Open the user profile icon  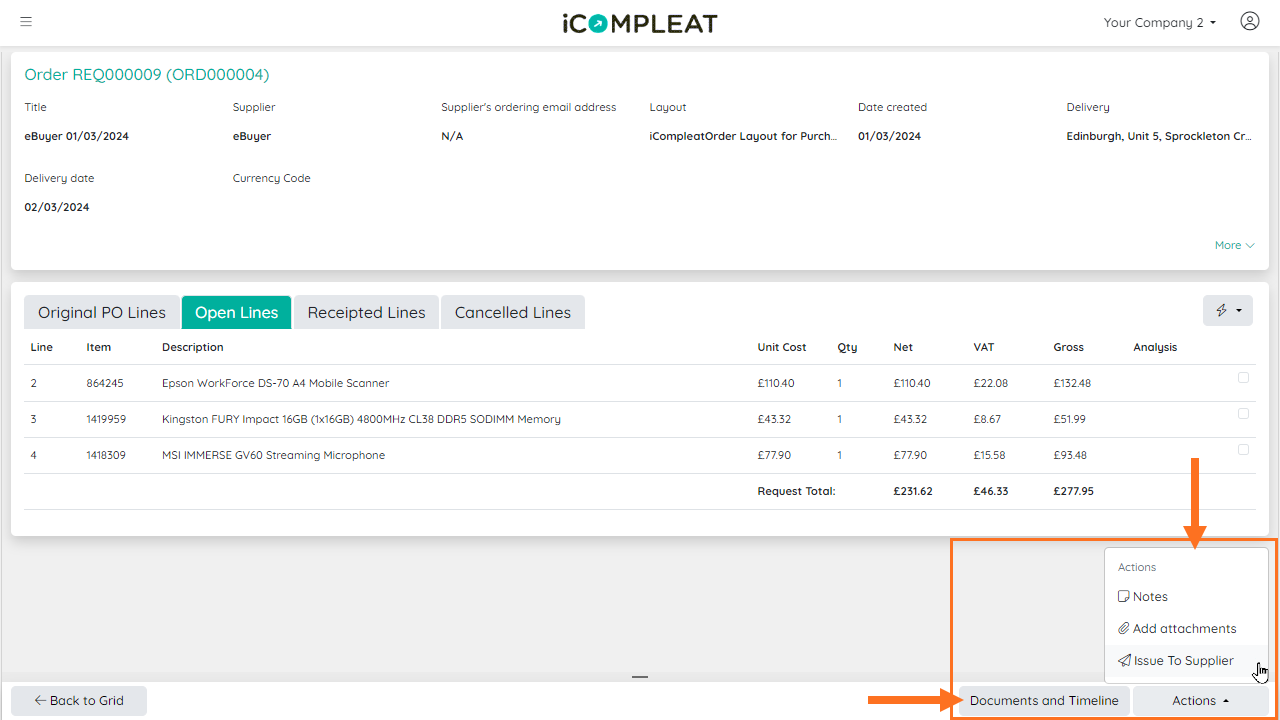1249,21
